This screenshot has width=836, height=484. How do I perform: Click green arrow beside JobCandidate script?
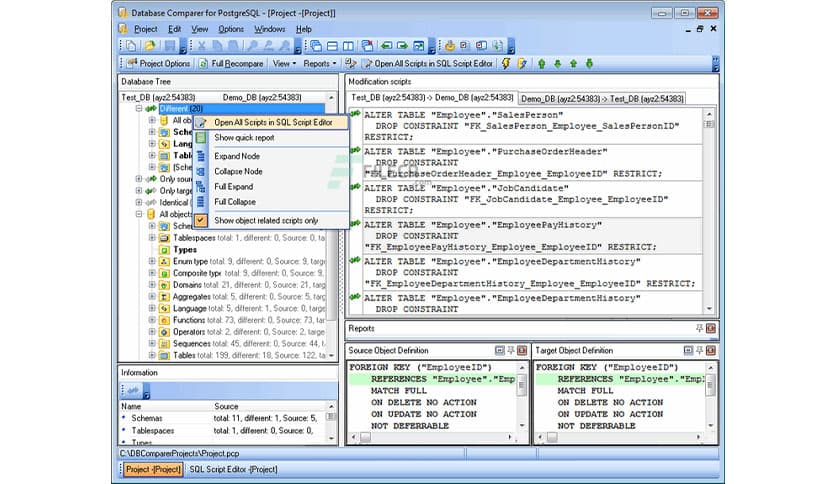point(355,187)
